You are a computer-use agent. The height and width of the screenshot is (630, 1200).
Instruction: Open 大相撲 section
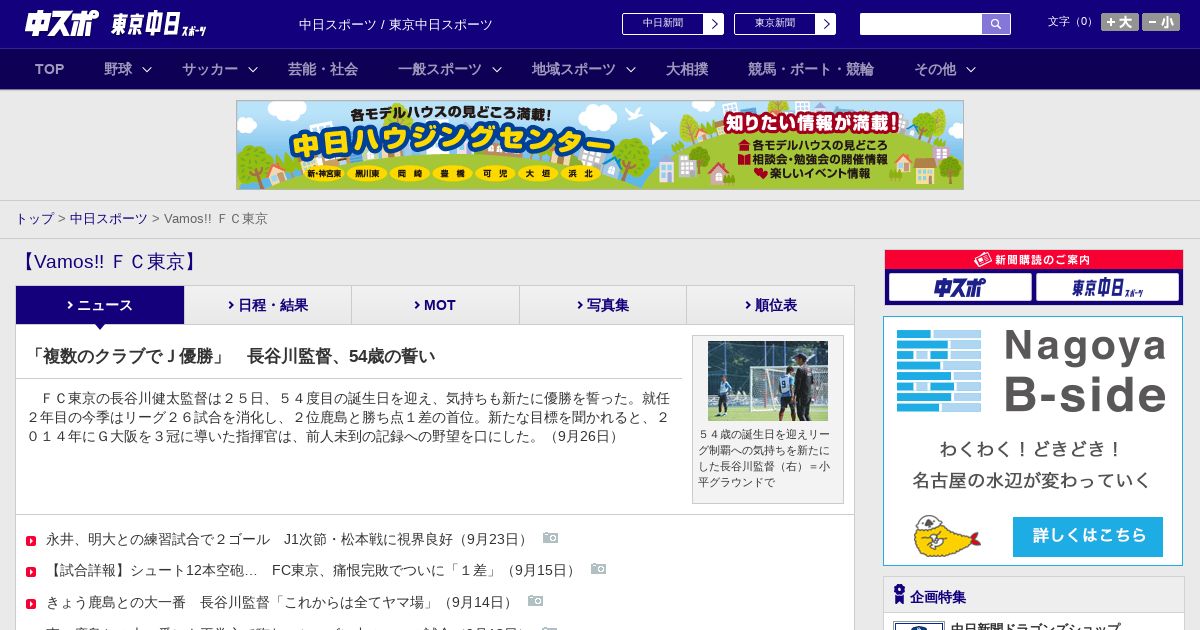pyautogui.click(x=687, y=69)
